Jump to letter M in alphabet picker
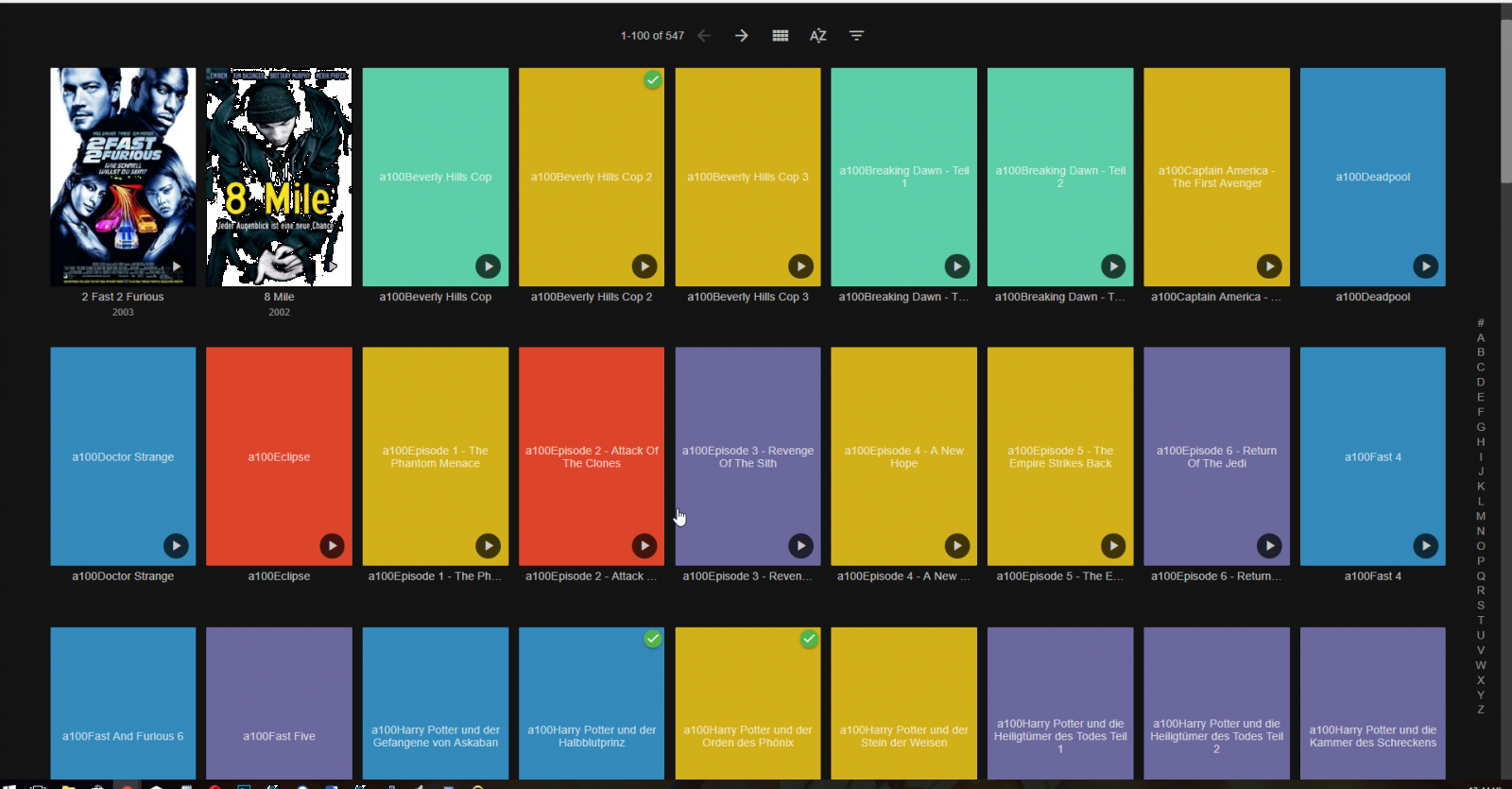The width and height of the screenshot is (1512, 789). tap(1481, 517)
